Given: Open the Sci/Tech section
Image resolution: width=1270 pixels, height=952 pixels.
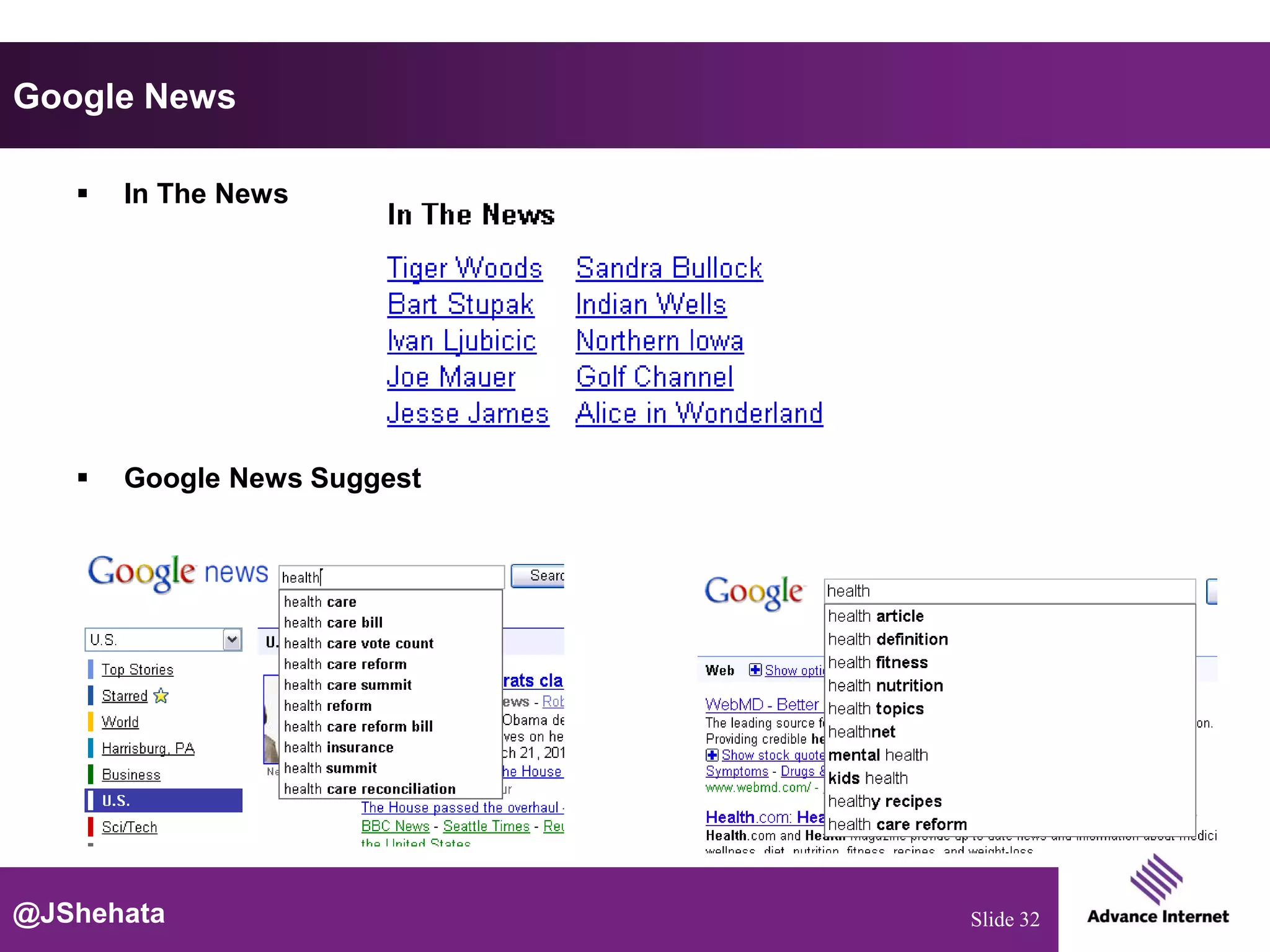Looking at the screenshot, I should point(130,827).
